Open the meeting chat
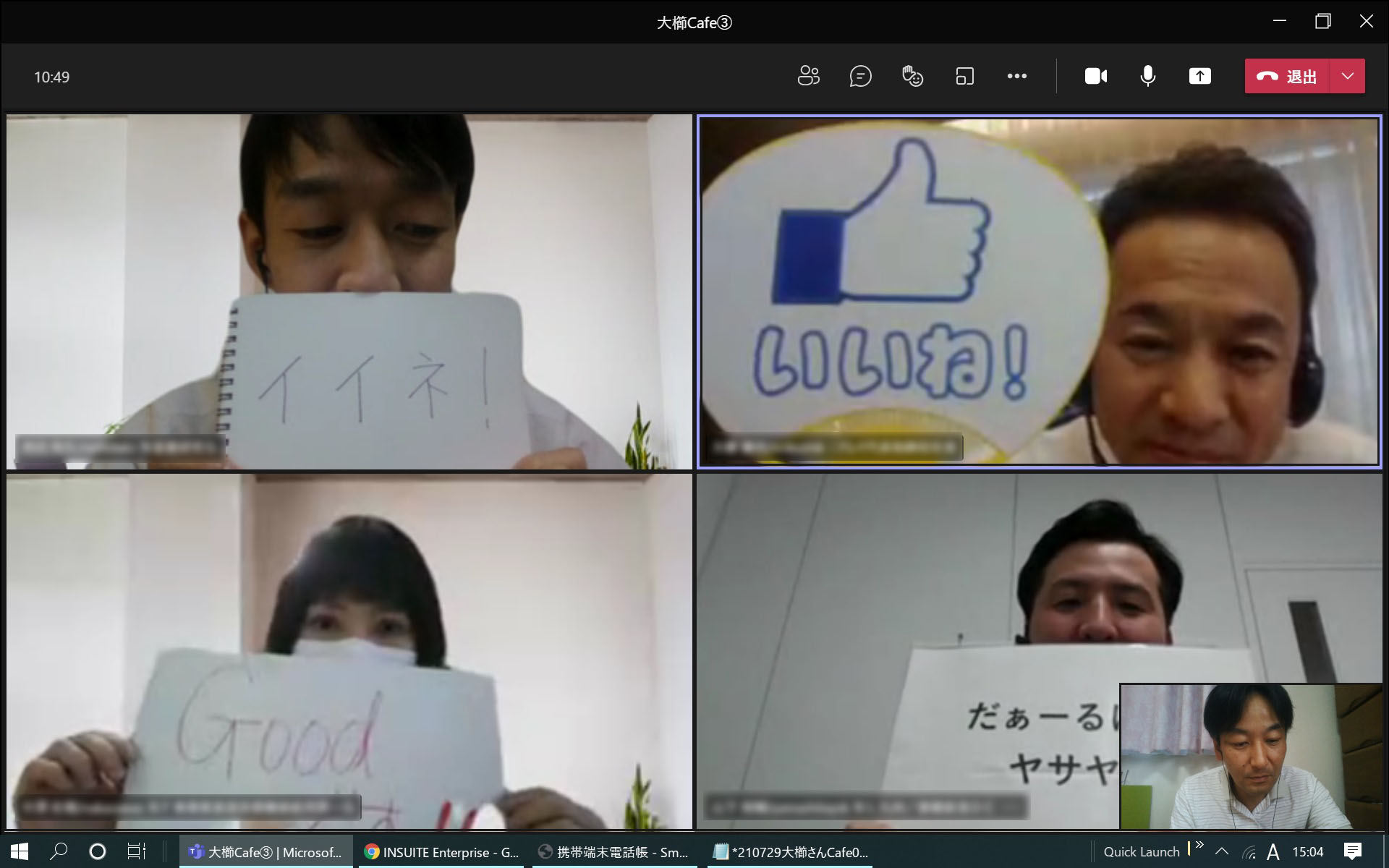 [x=860, y=76]
